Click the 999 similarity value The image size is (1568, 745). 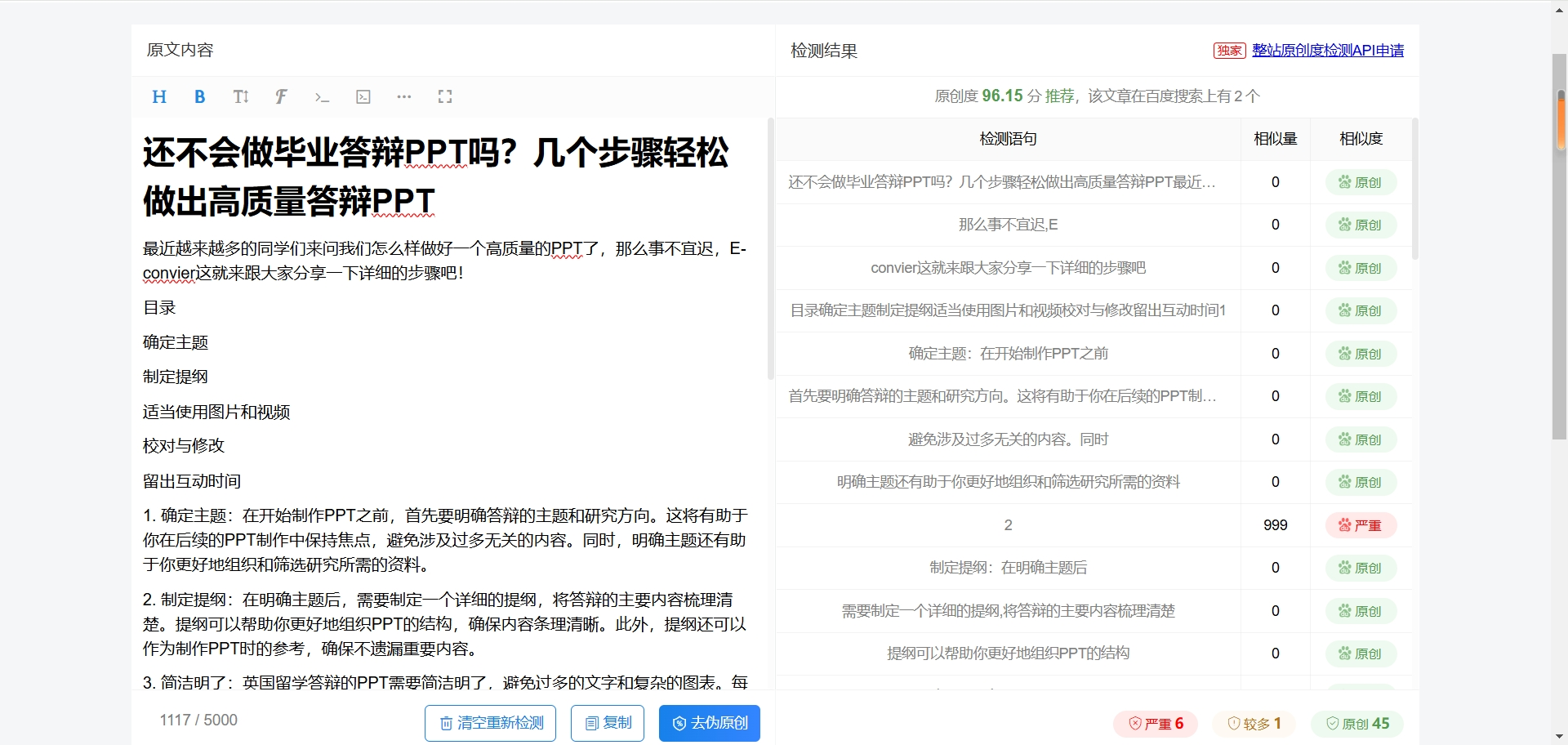[1276, 525]
